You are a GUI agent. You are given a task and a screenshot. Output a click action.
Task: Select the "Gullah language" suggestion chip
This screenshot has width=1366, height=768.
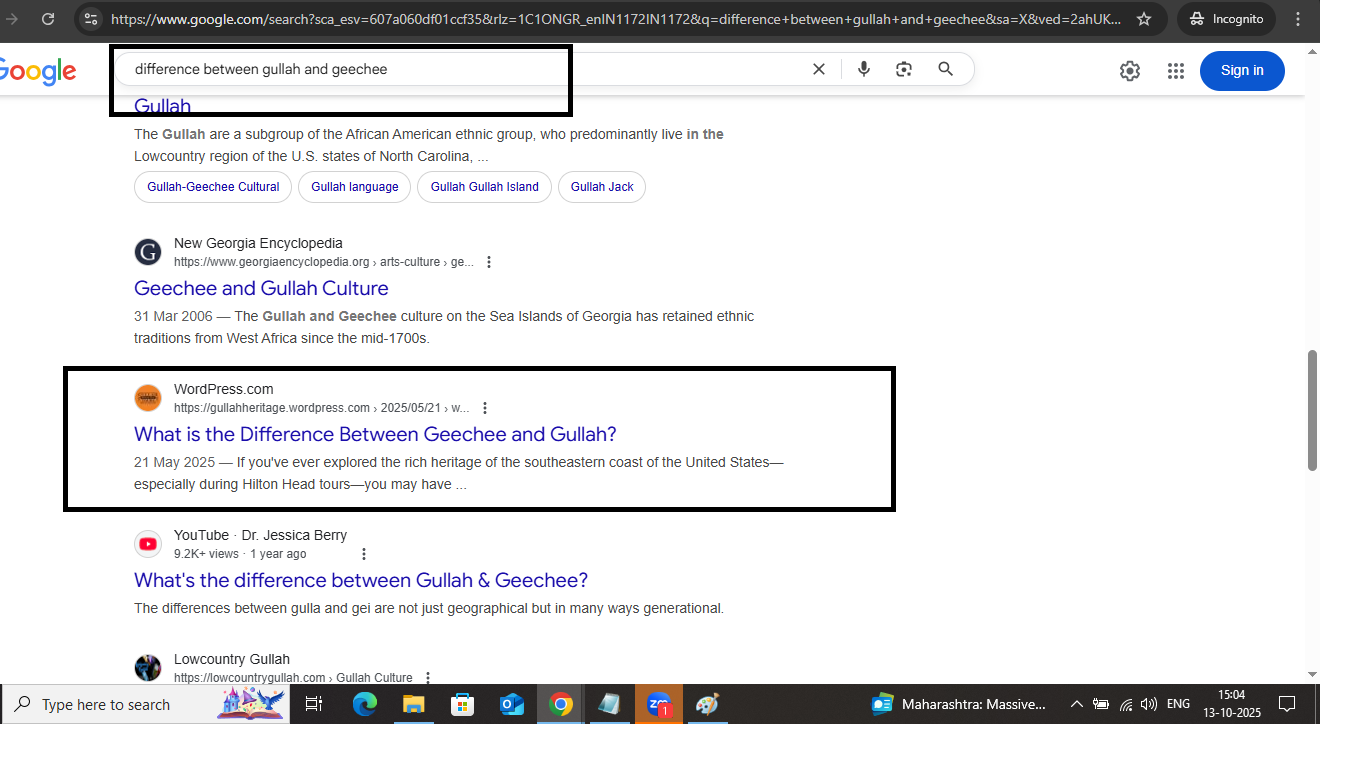click(354, 186)
